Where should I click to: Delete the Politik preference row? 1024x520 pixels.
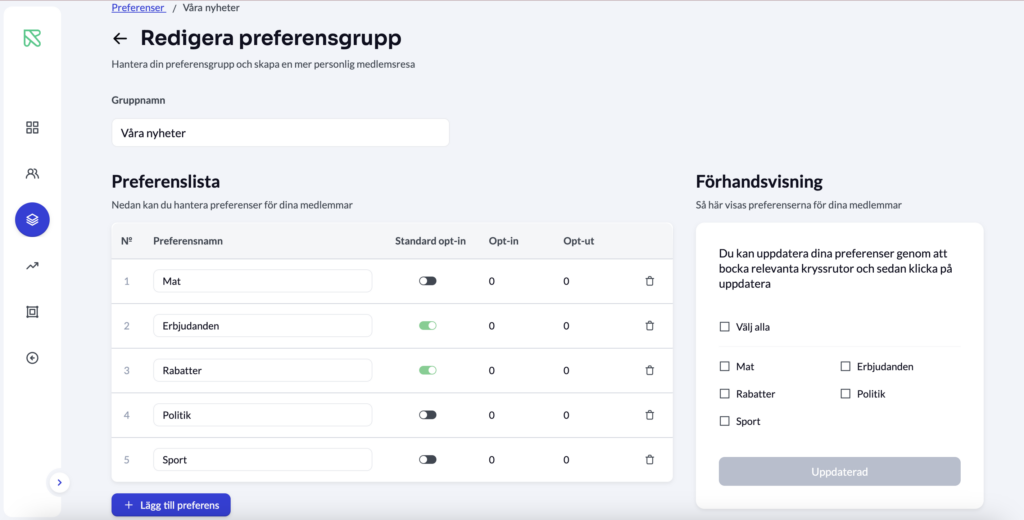coord(649,415)
